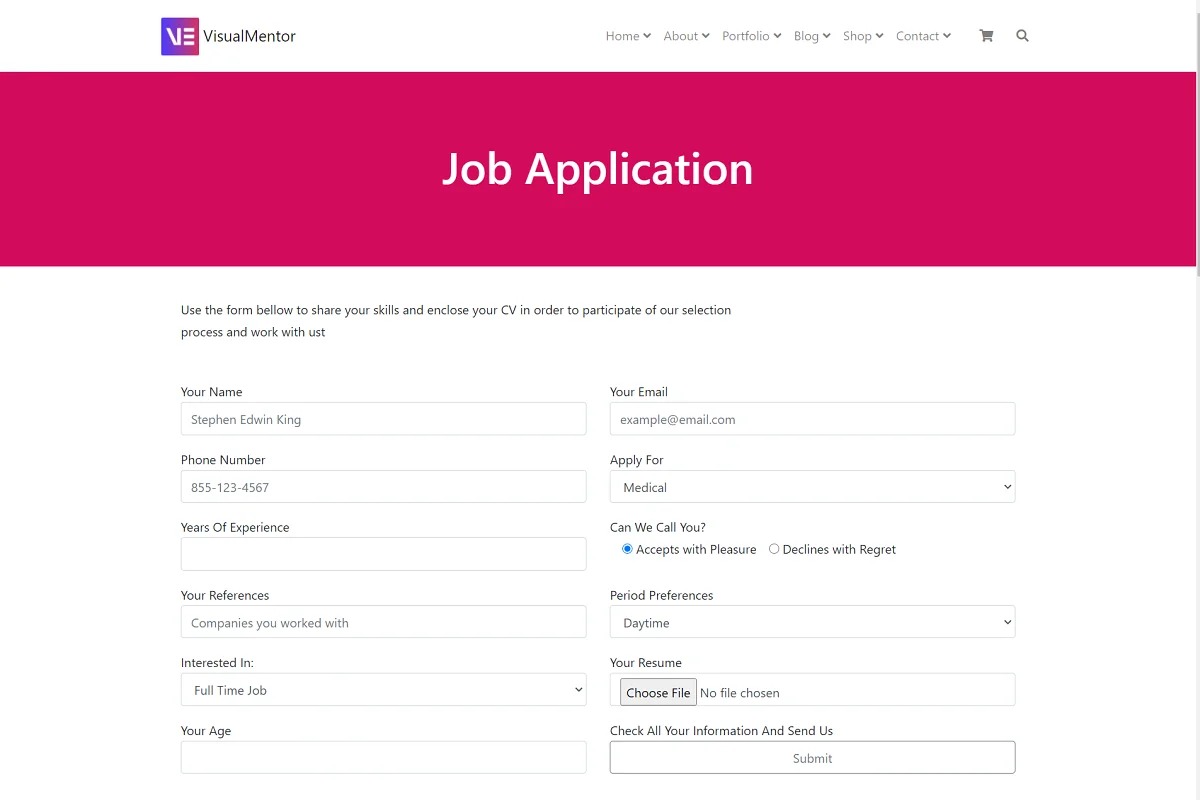Expand the About menu
1200x800 pixels.
tap(686, 36)
